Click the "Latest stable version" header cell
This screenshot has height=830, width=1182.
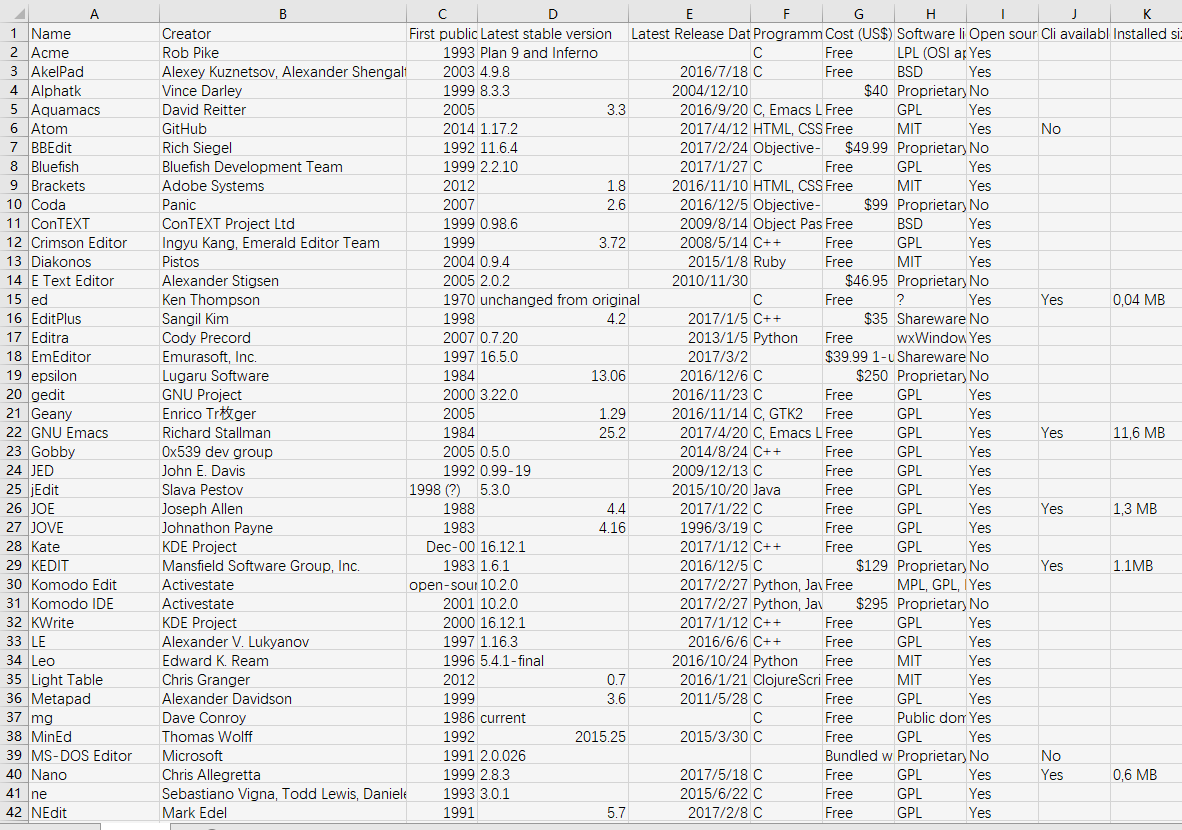click(x=553, y=34)
